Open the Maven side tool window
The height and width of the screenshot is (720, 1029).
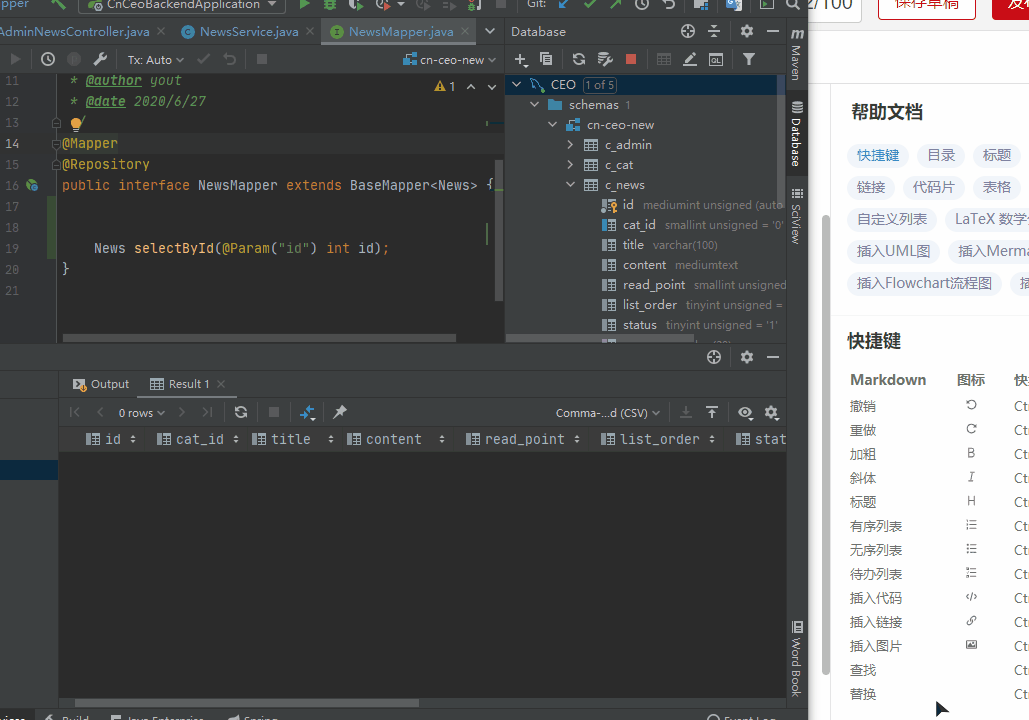(797, 54)
